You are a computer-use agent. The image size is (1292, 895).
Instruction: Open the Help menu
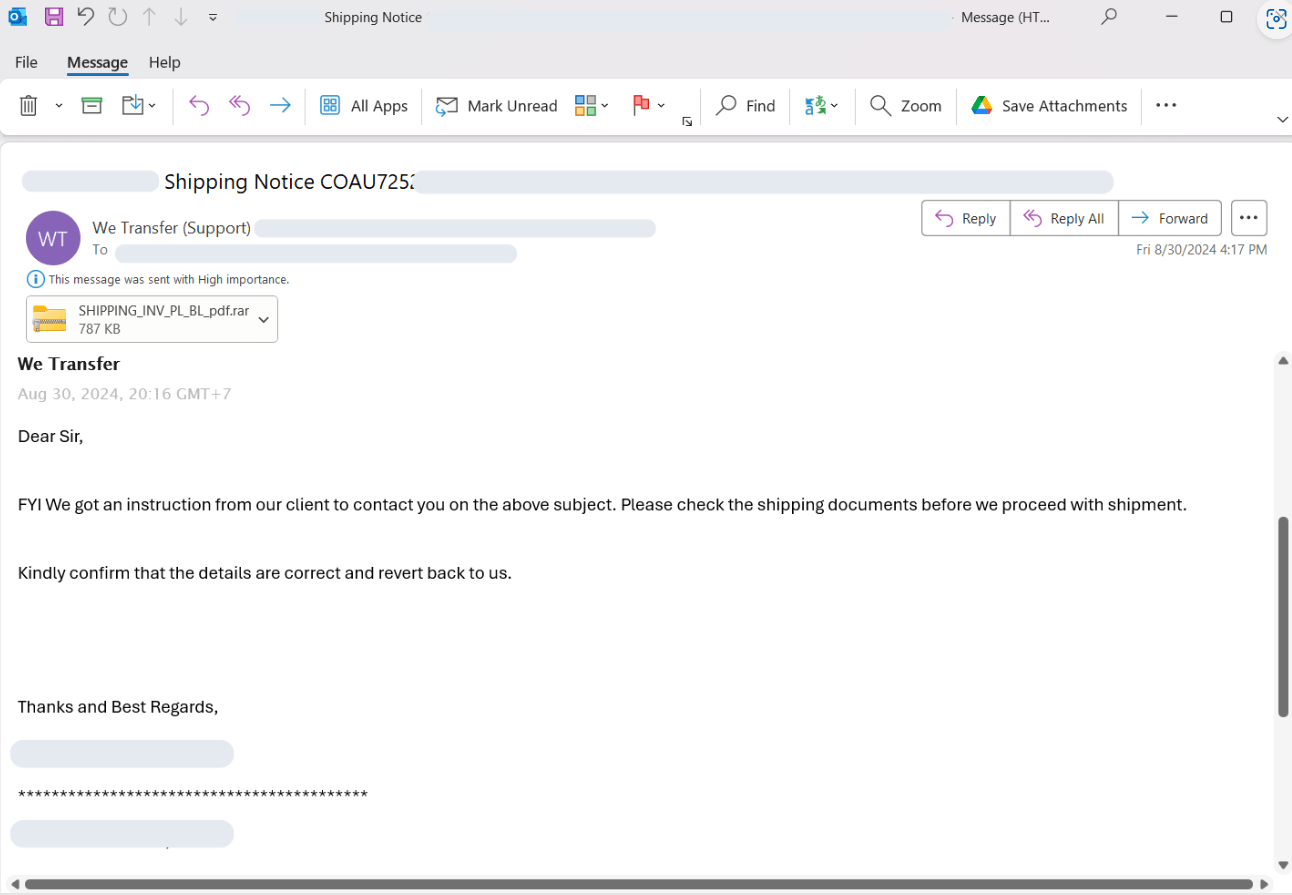(164, 62)
